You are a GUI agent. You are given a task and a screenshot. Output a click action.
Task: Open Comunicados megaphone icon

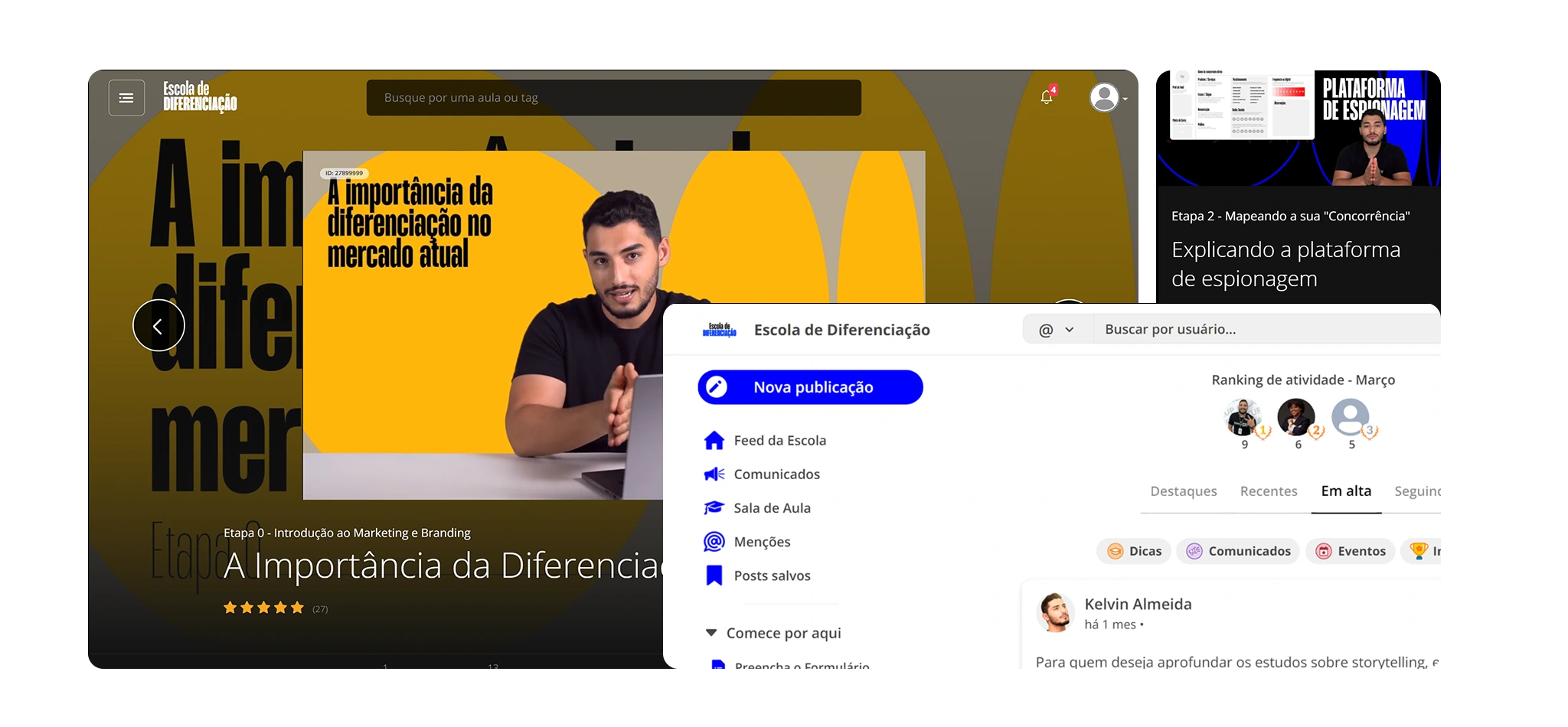pos(714,474)
